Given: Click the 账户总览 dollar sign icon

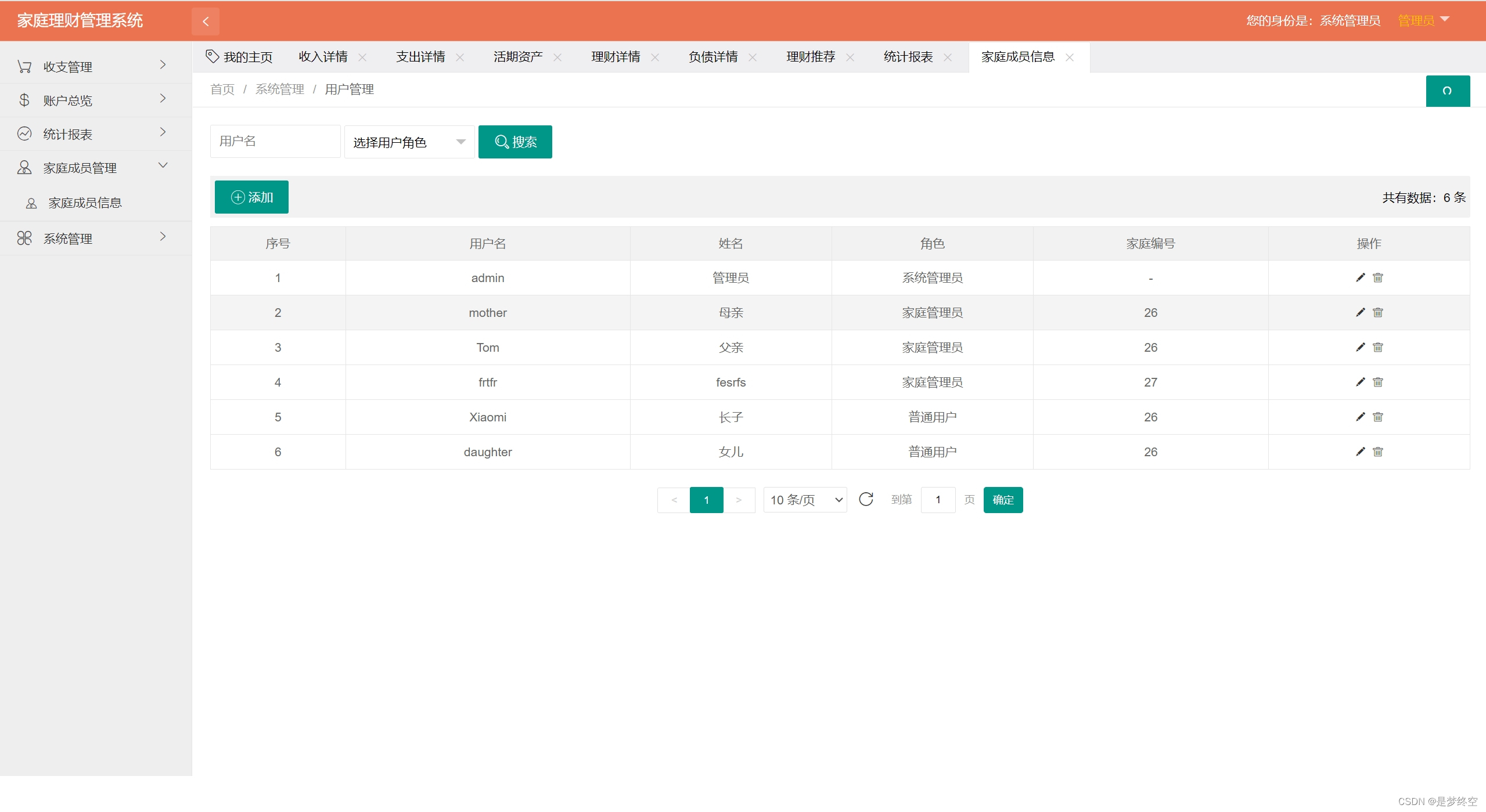Looking at the screenshot, I should [x=24, y=99].
